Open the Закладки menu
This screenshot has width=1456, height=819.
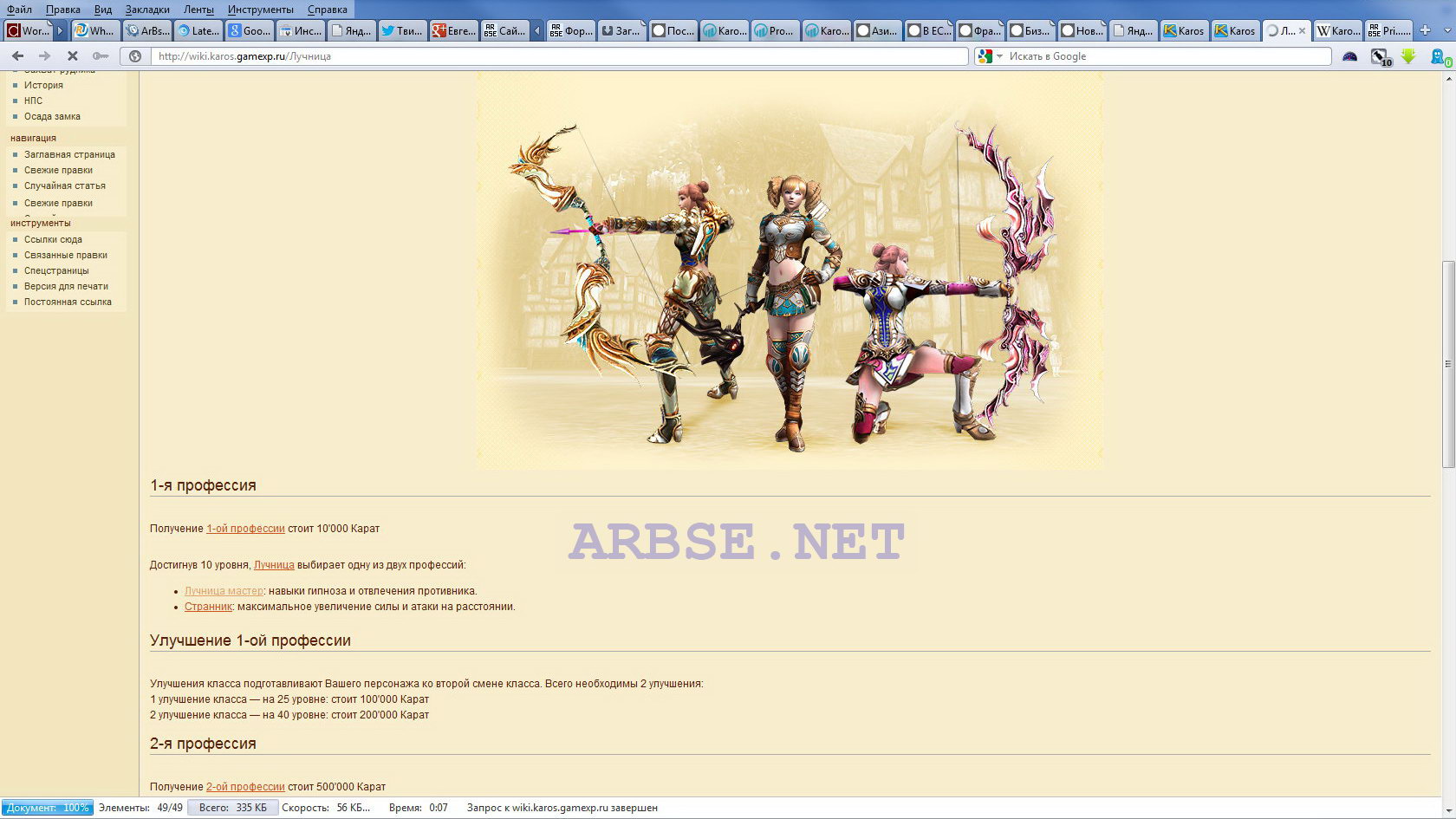pyautogui.click(x=147, y=10)
